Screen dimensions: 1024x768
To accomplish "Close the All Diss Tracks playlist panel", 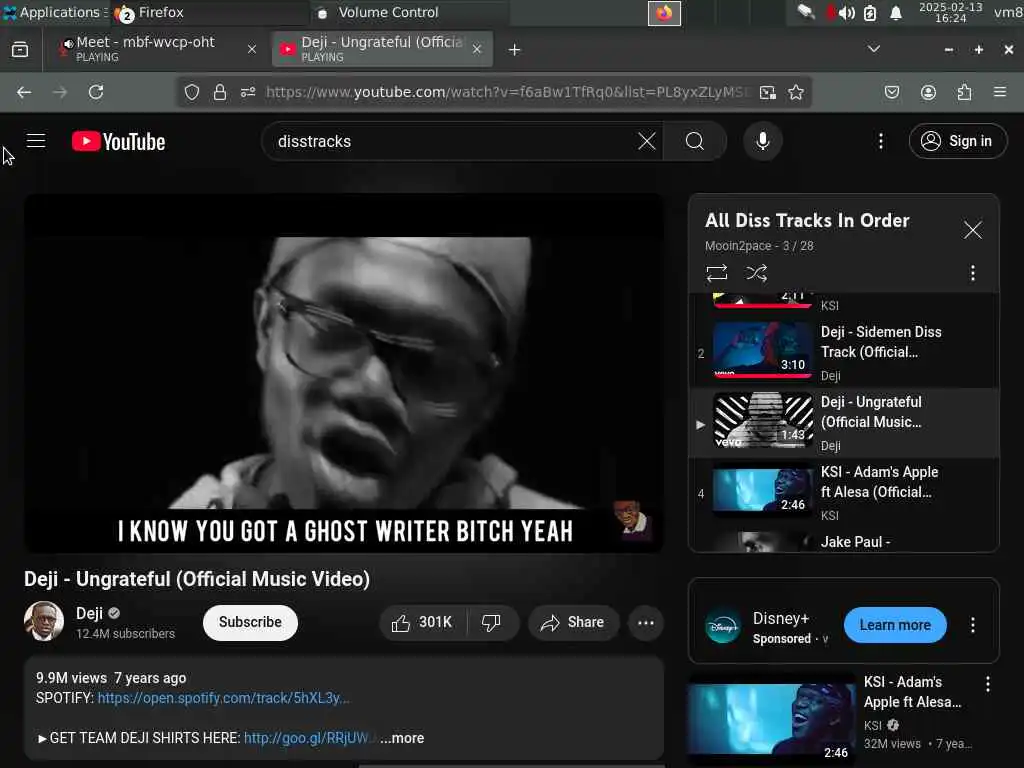I will 972,229.
